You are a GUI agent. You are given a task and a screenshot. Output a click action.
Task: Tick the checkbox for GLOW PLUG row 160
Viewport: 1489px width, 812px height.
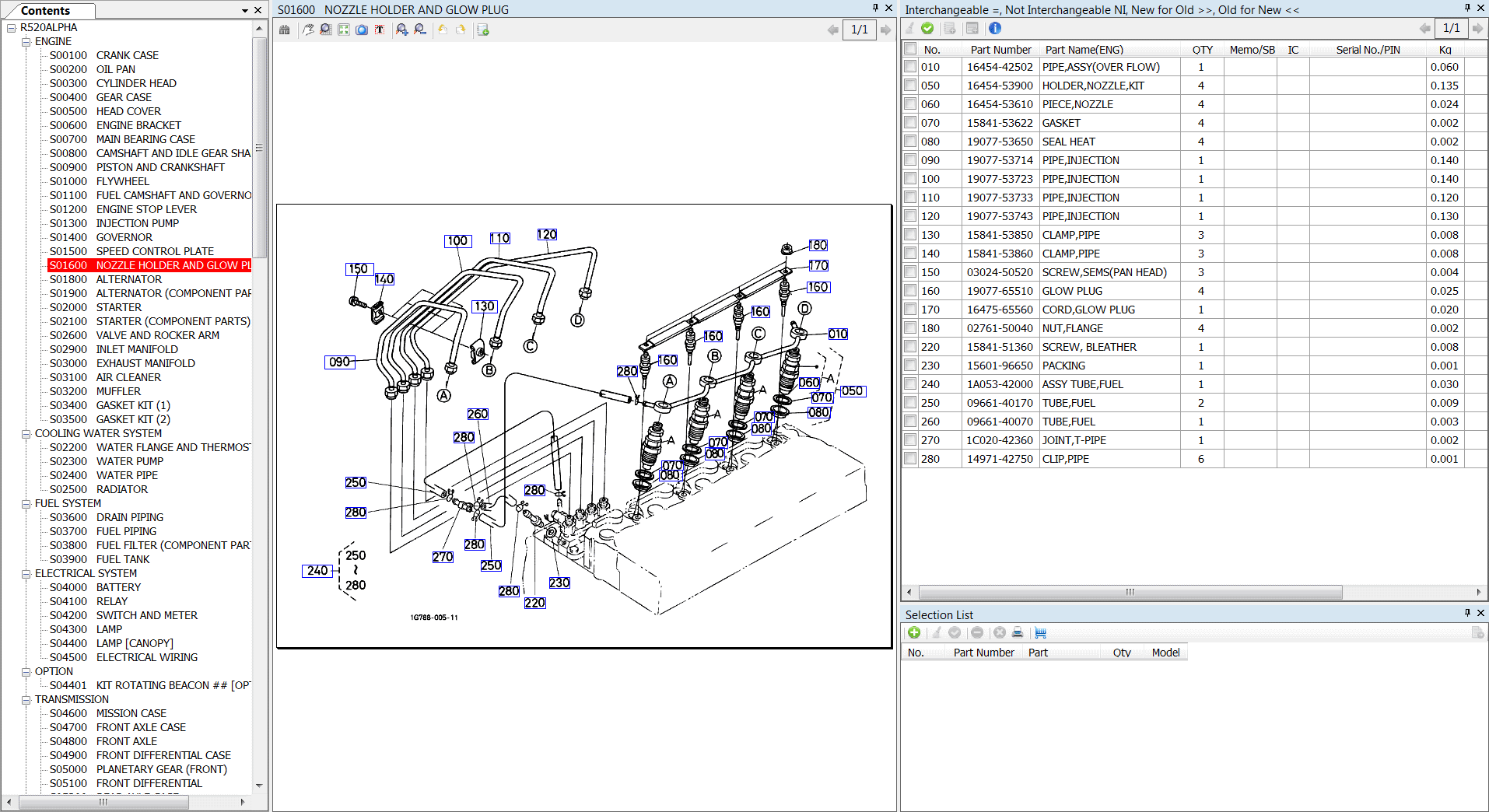(x=910, y=291)
